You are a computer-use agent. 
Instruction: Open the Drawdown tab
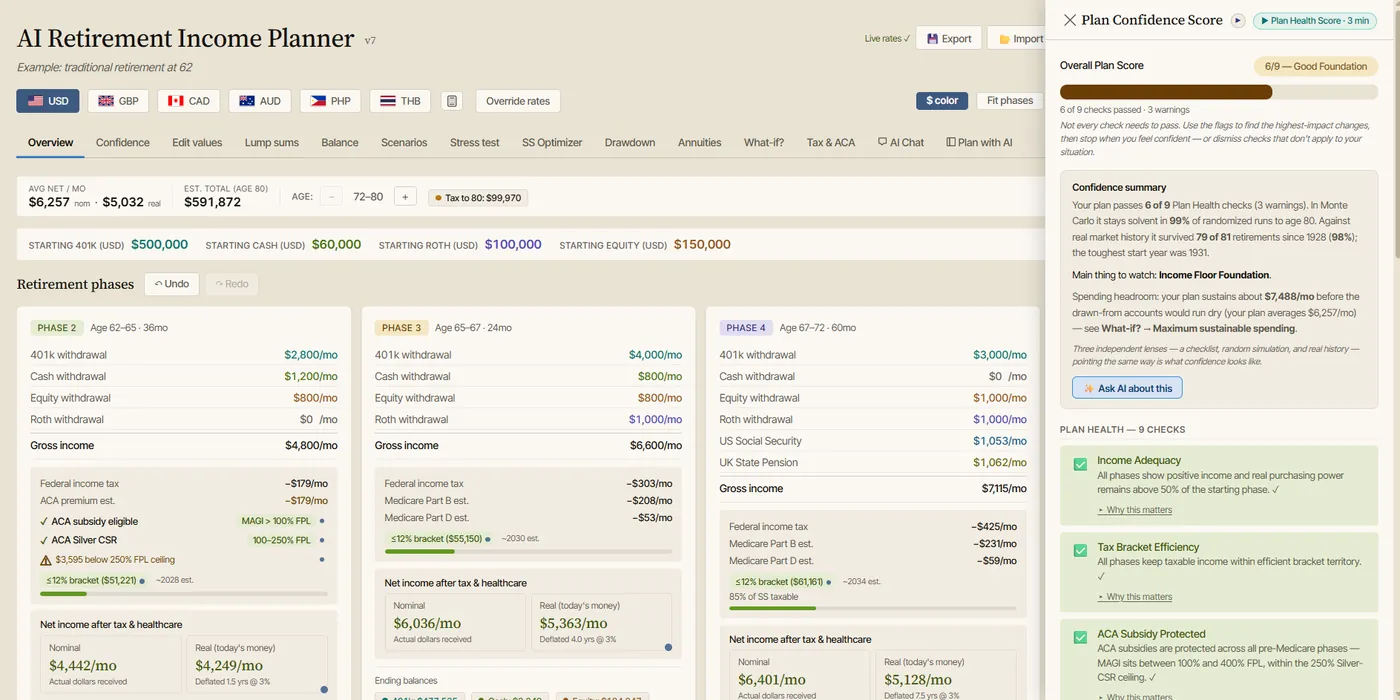tap(630, 143)
